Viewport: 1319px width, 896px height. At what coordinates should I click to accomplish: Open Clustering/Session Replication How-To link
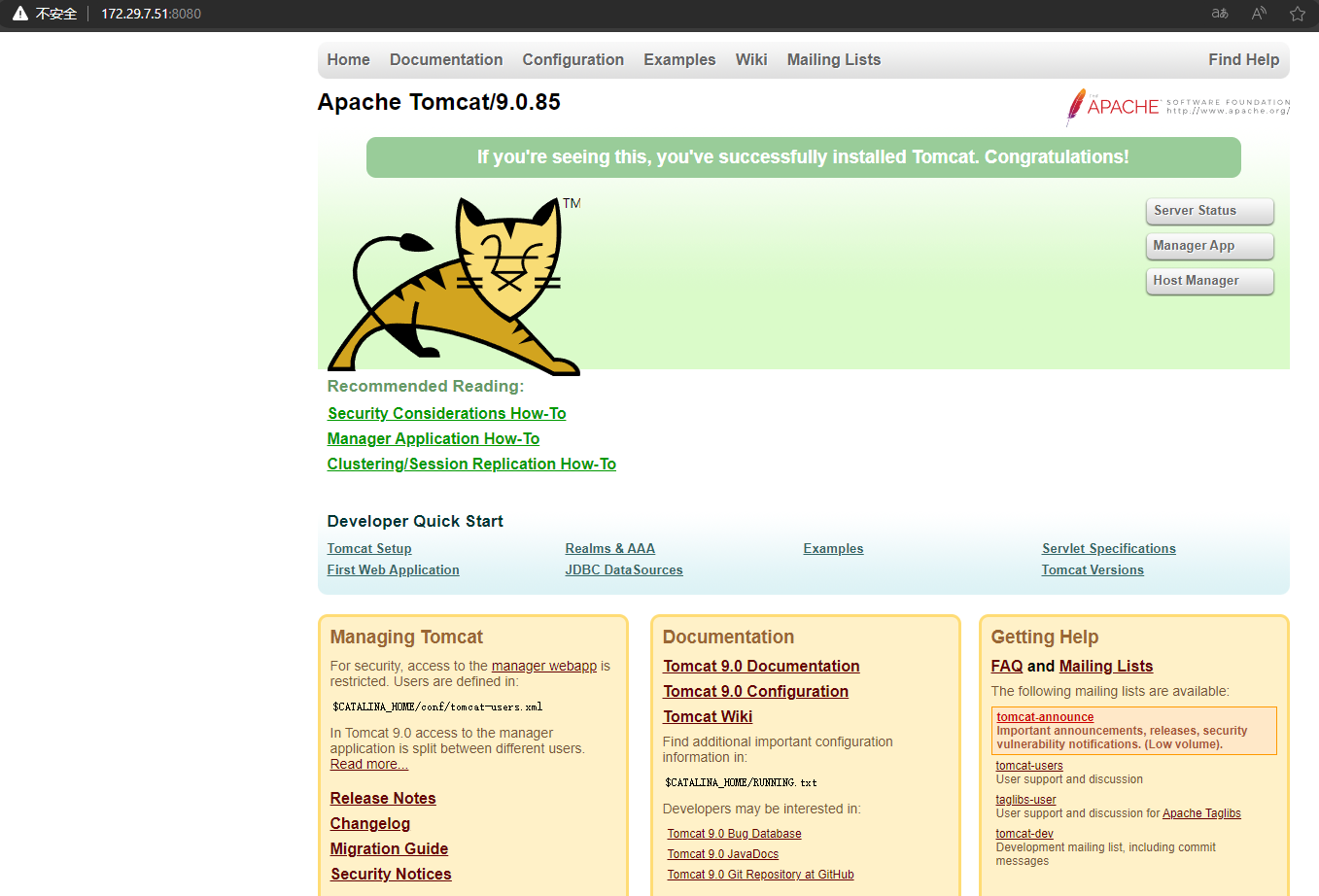click(471, 465)
